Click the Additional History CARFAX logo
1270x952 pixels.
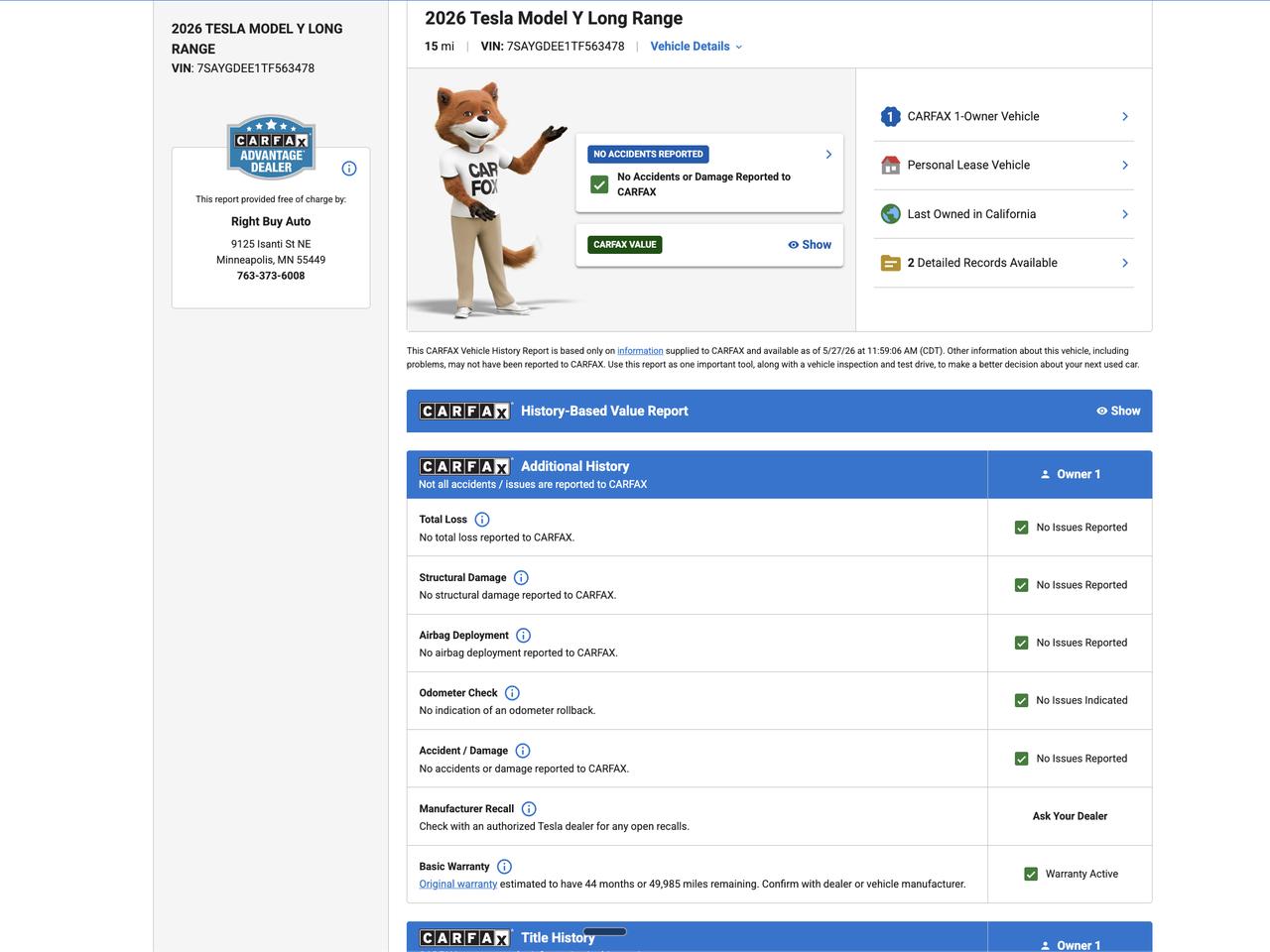[x=464, y=466]
